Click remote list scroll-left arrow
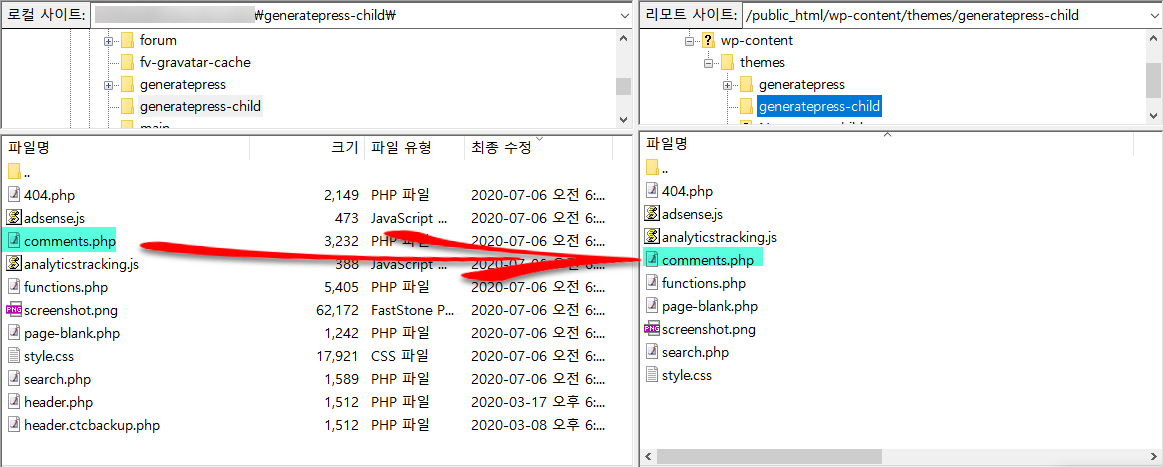 [x=649, y=456]
